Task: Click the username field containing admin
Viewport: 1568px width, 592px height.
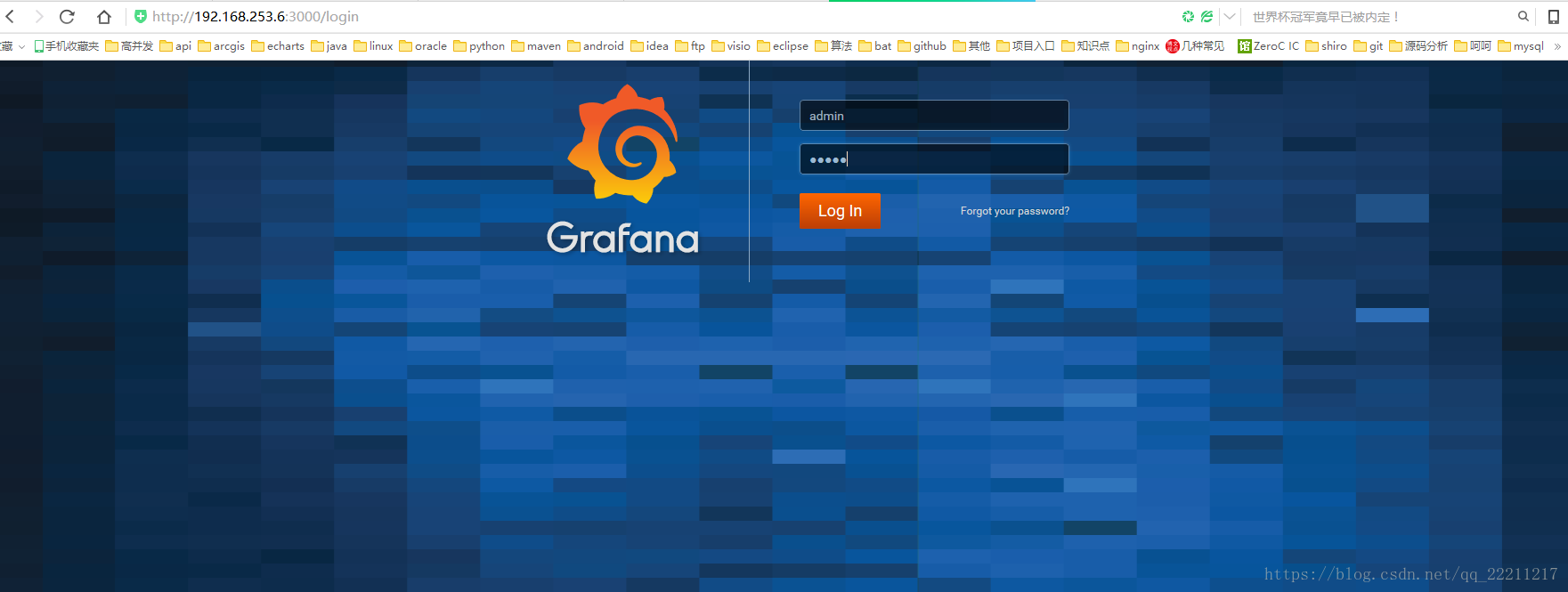Action: point(934,116)
